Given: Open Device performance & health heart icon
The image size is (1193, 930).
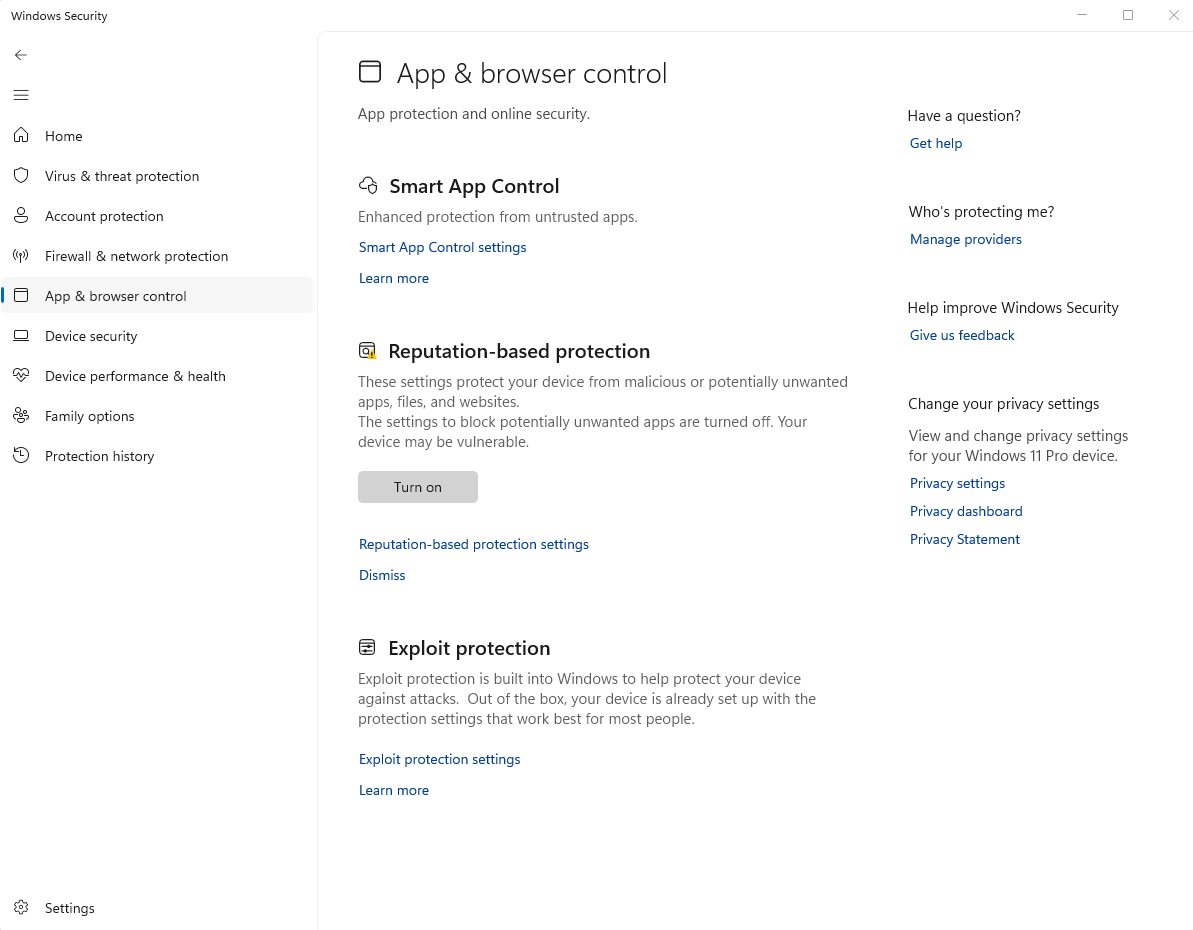Looking at the screenshot, I should [x=21, y=376].
